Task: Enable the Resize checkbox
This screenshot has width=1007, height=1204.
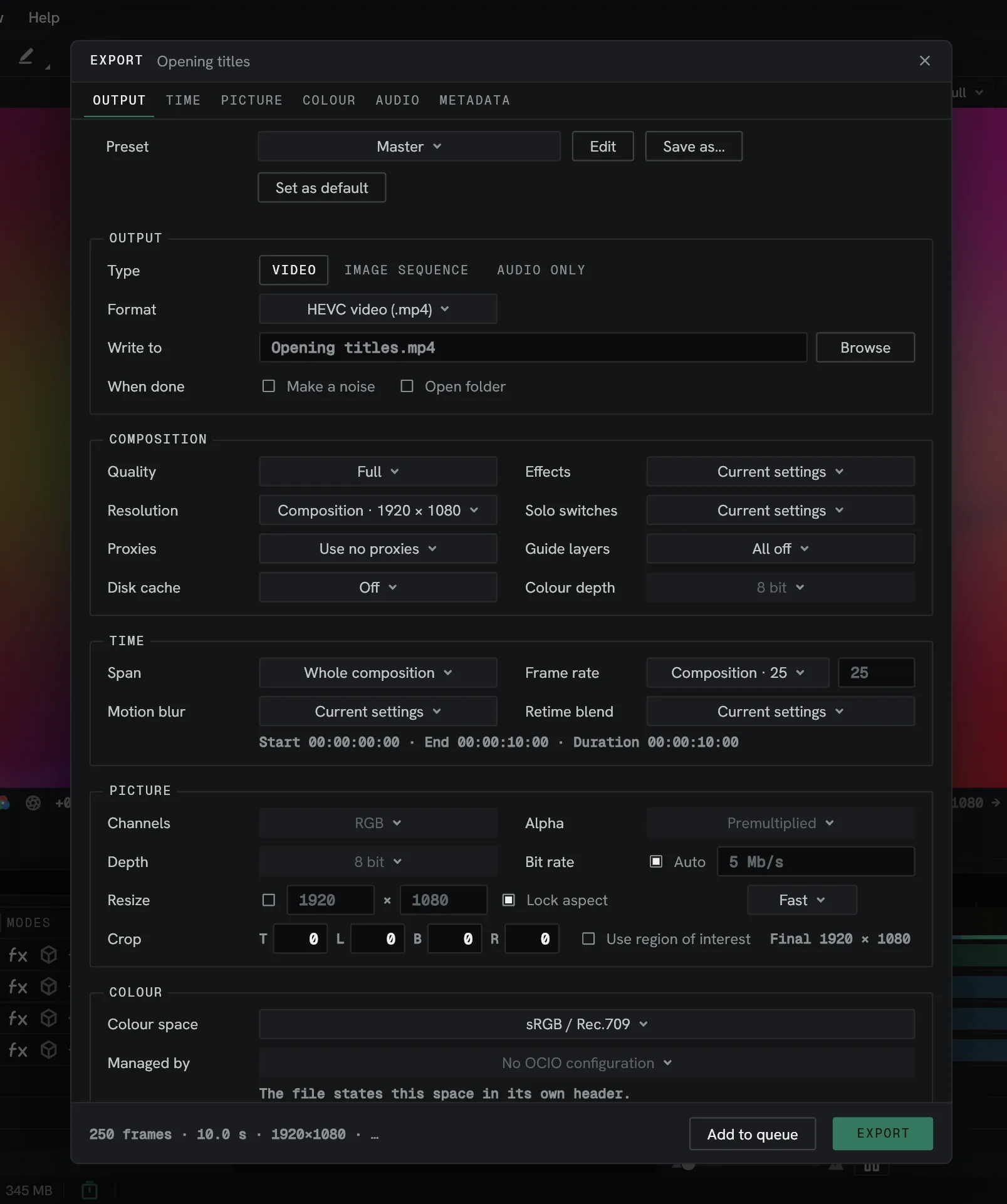Action: (x=268, y=900)
